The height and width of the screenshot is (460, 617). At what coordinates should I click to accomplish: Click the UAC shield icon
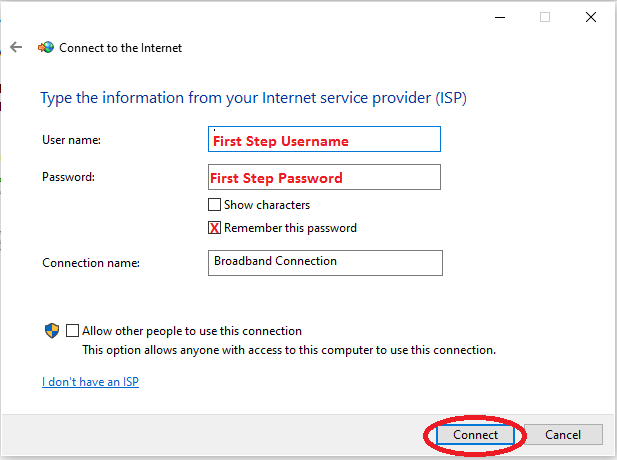click(x=52, y=330)
